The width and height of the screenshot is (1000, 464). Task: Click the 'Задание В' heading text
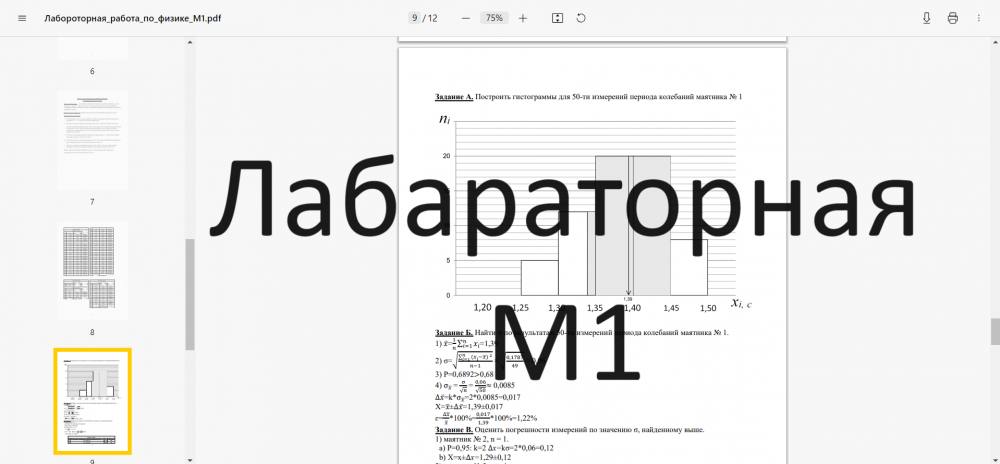tap(454, 429)
